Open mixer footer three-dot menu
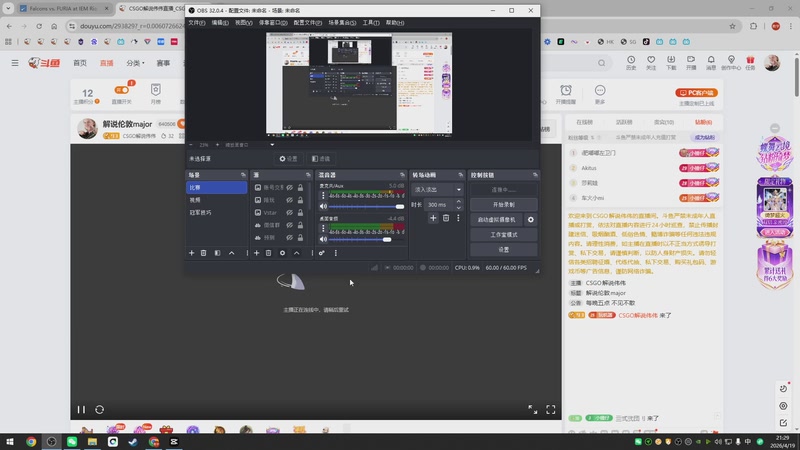The width and height of the screenshot is (800, 450). pos(336,253)
